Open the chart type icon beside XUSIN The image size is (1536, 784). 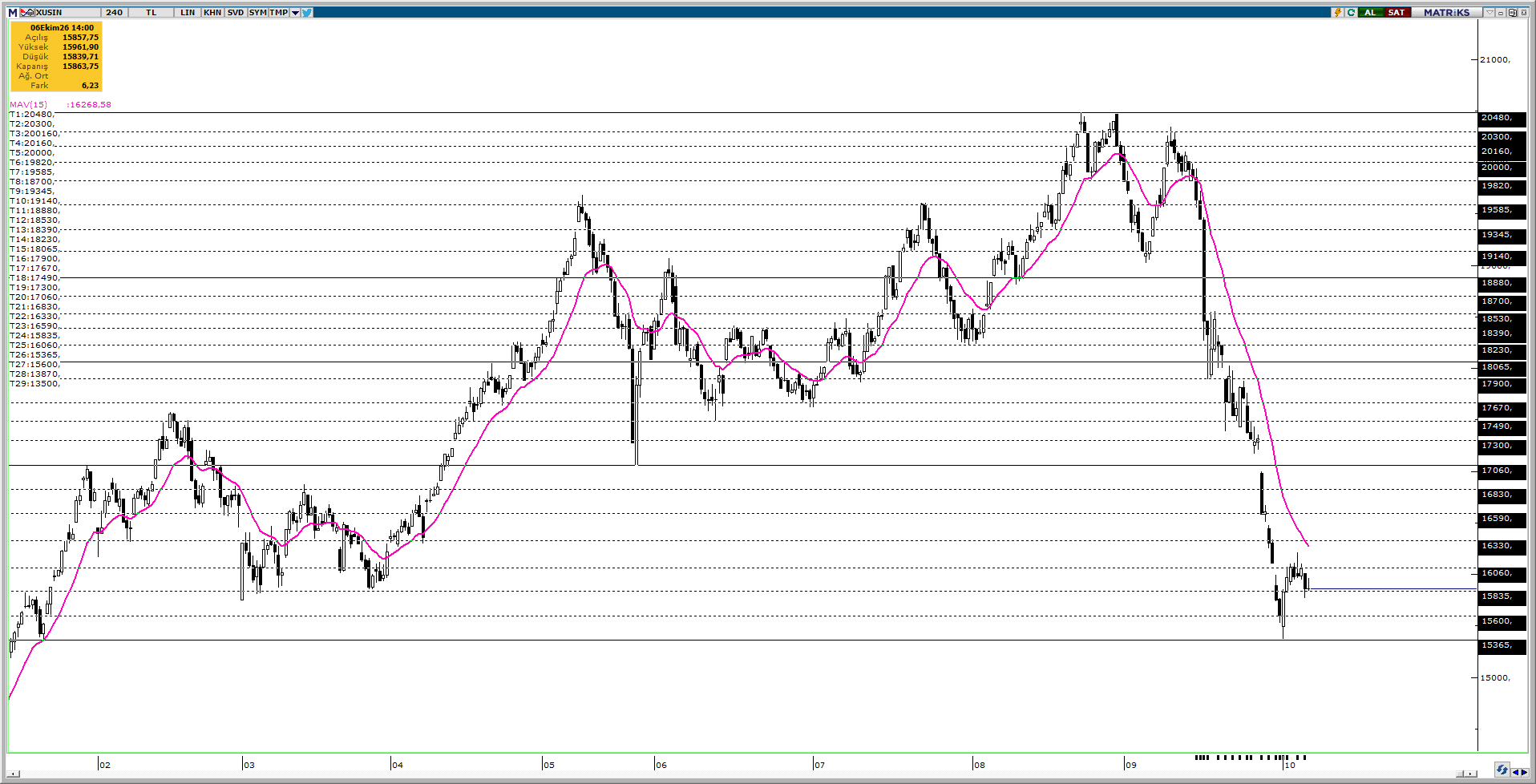pyautogui.click(x=27, y=13)
